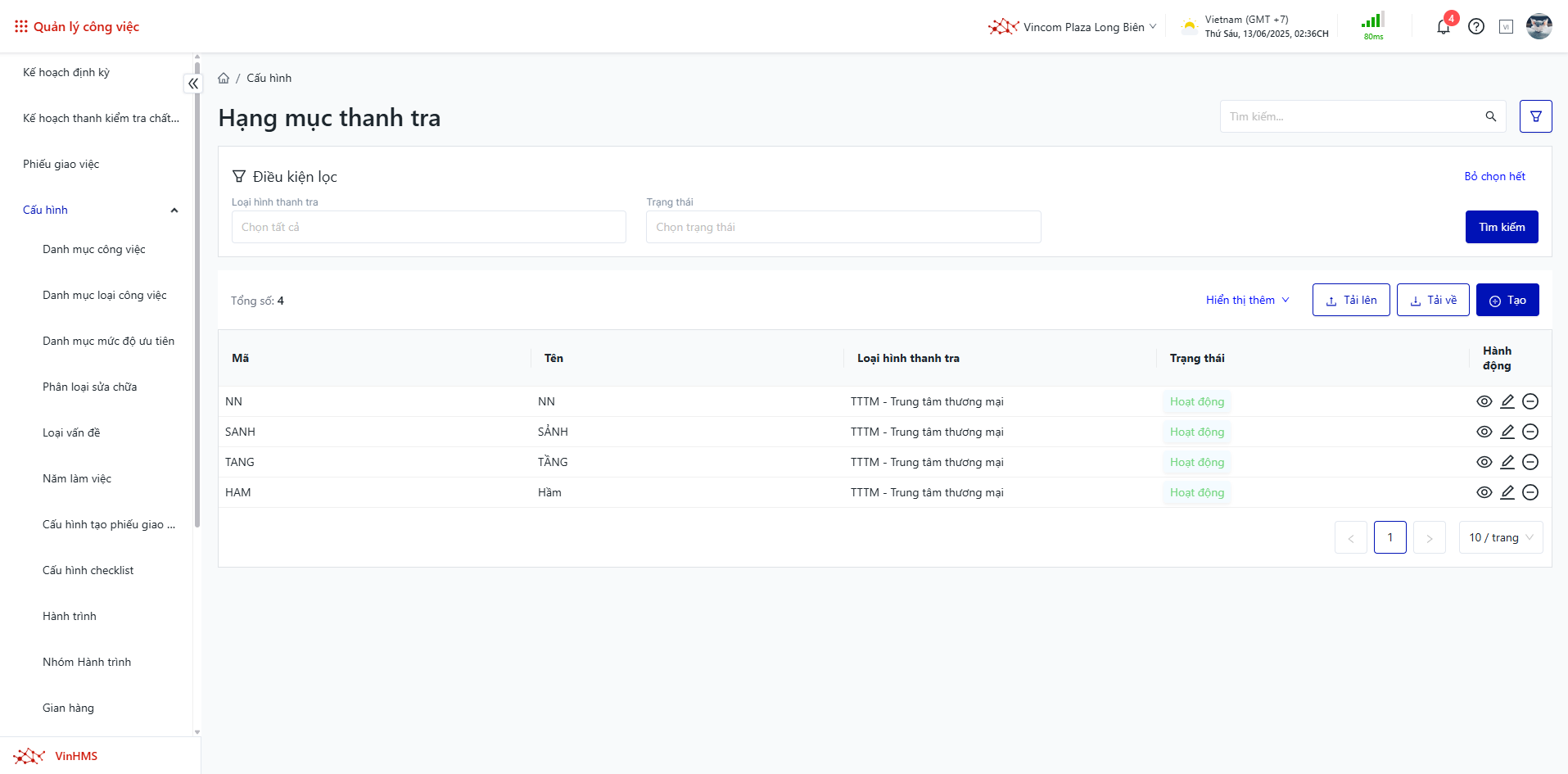Select Danh mục công việc in sidebar
Viewport: 1568px width, 774px height.
click(x=94, y=249)
